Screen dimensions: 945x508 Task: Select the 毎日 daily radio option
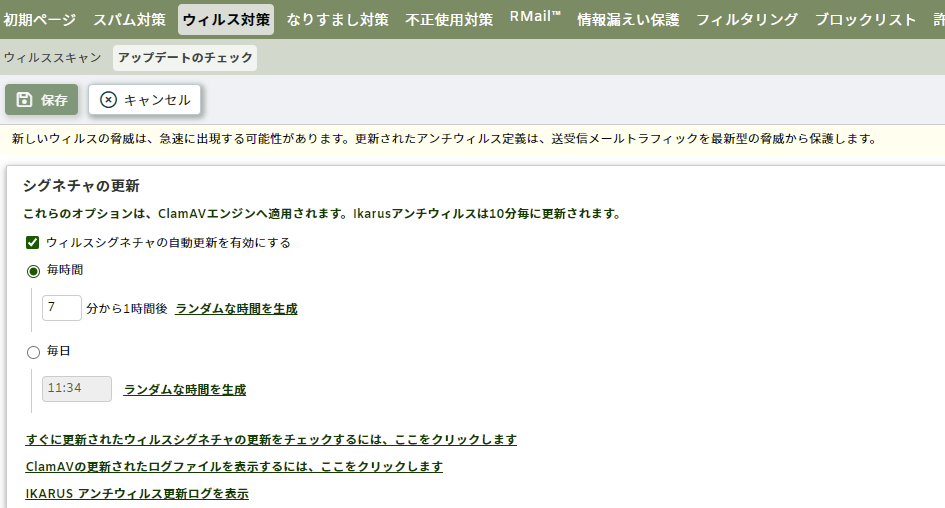coord(34,352)
